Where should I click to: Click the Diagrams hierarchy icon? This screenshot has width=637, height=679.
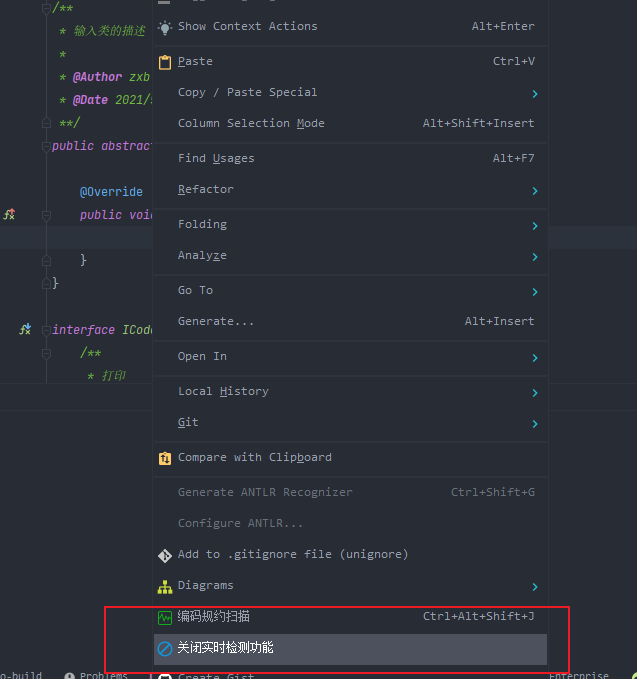(165, 587)
